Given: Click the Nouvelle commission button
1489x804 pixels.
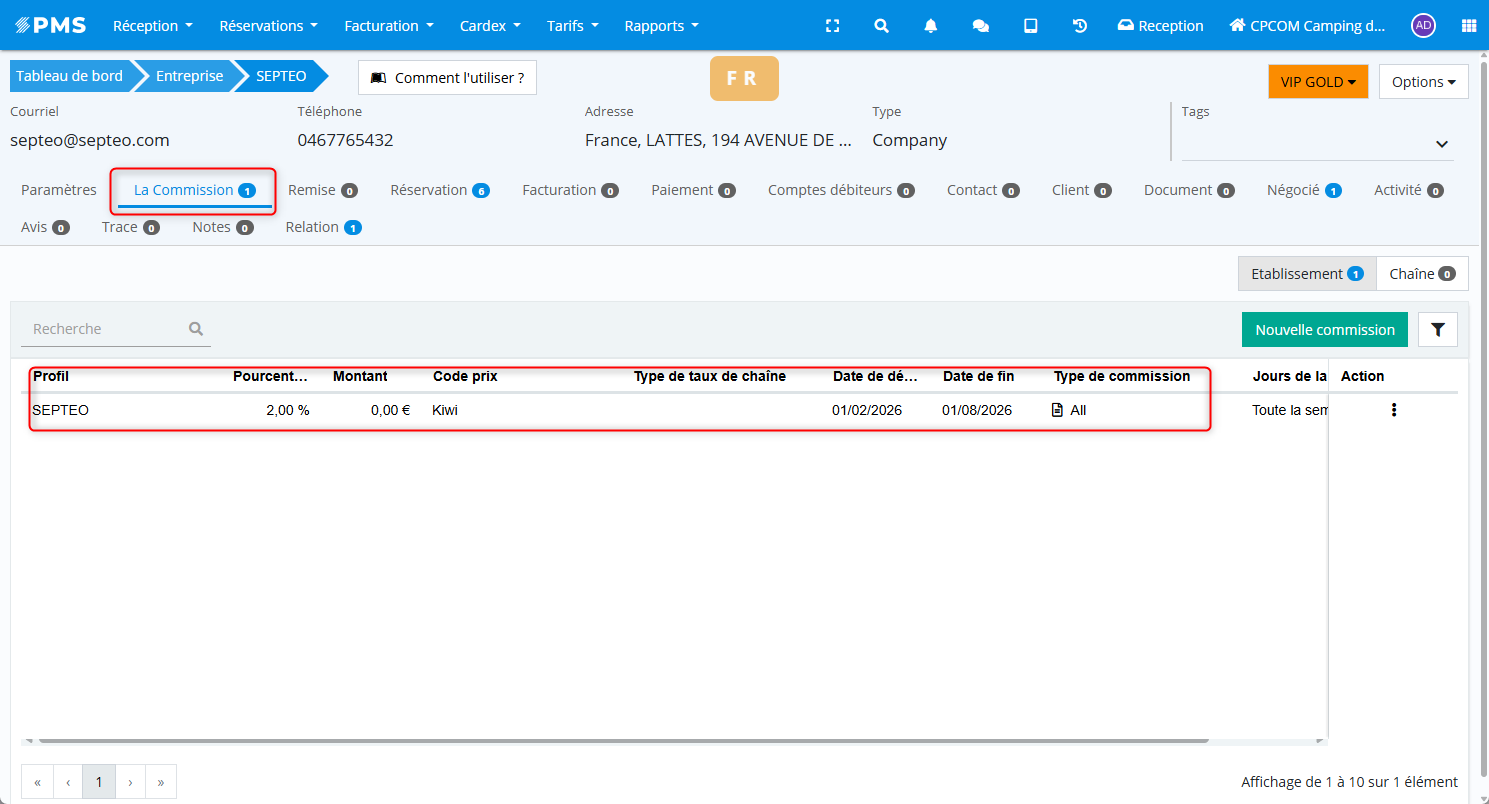Looking at the screenshot, I should (x=1324, y=330).
